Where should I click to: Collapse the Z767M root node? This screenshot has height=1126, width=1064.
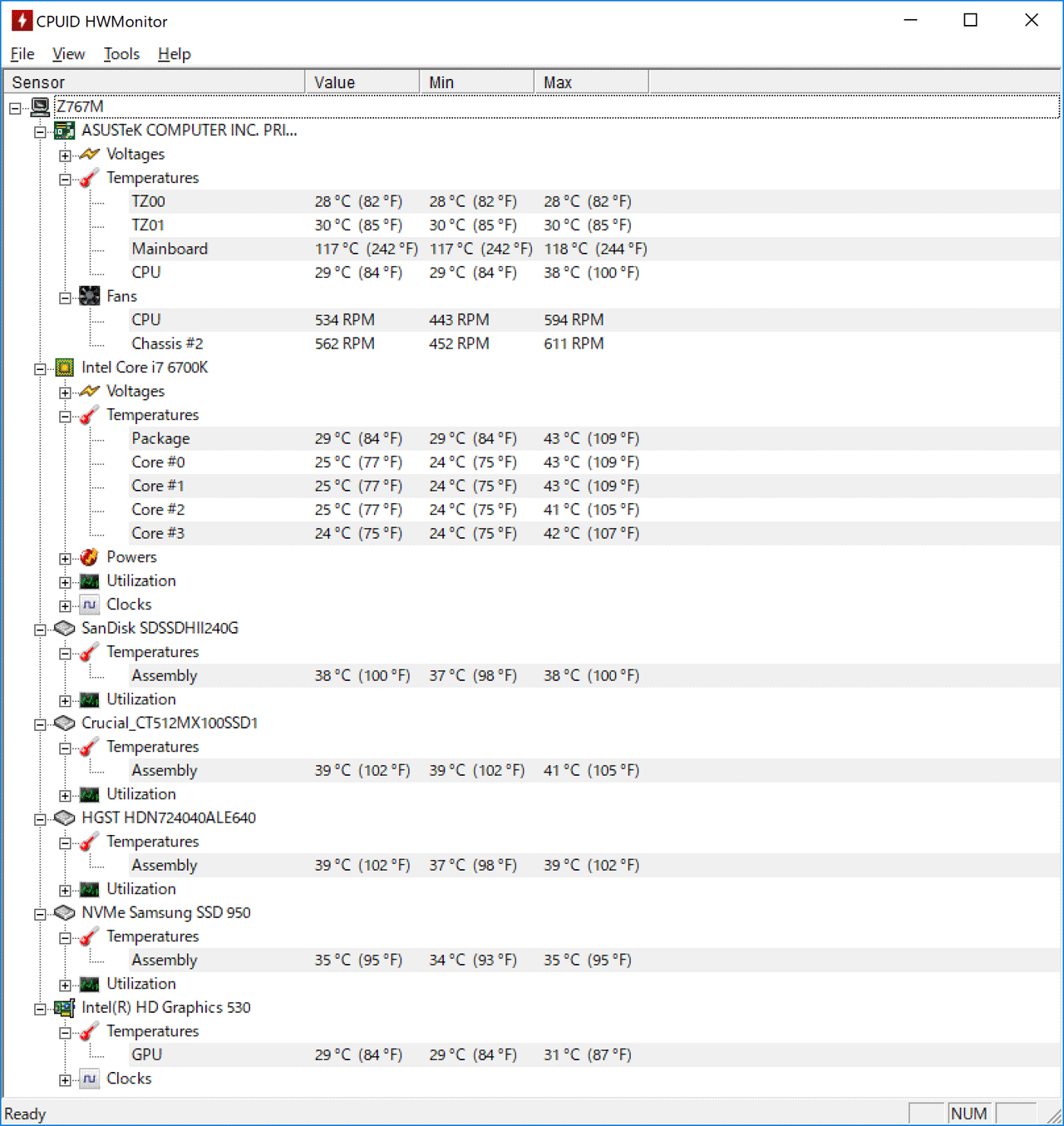[15, 108]
